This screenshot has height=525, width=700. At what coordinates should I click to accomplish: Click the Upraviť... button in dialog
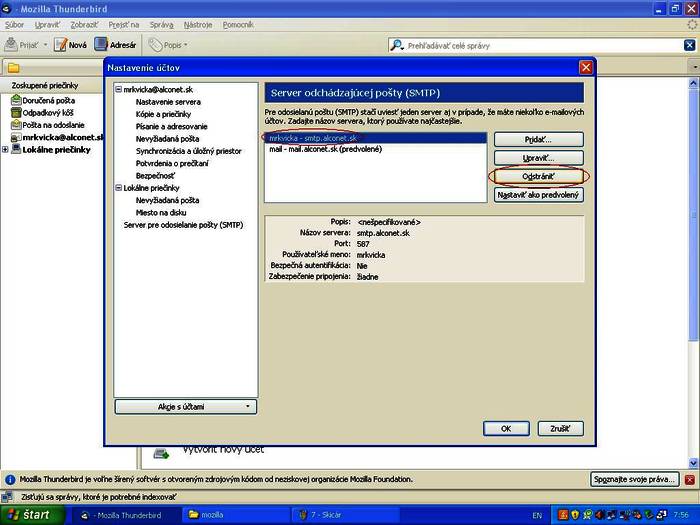point(538,158)
